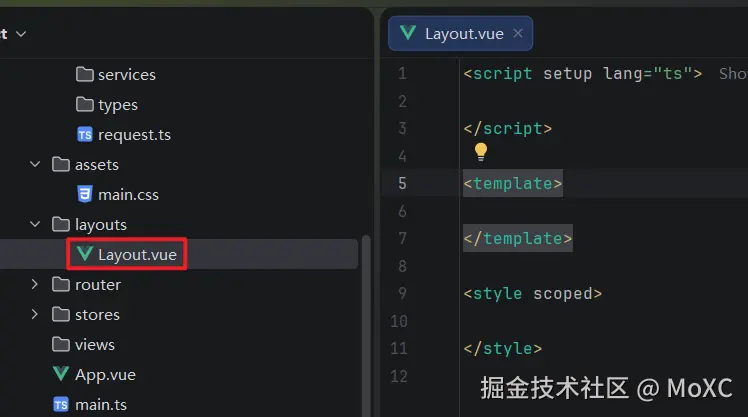The height and width of the screenshot is (417, 748).
Task: Click the closing template tag on line 7
Action: (x=518, y=238)
